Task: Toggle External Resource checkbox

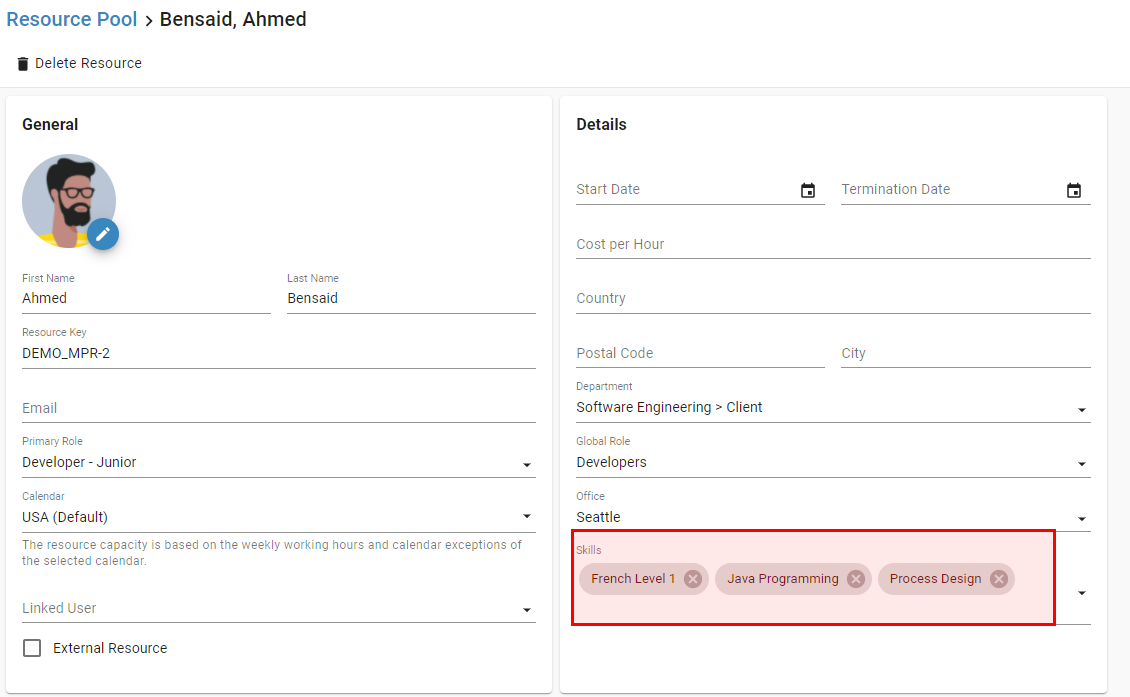Action: point(32,648)
